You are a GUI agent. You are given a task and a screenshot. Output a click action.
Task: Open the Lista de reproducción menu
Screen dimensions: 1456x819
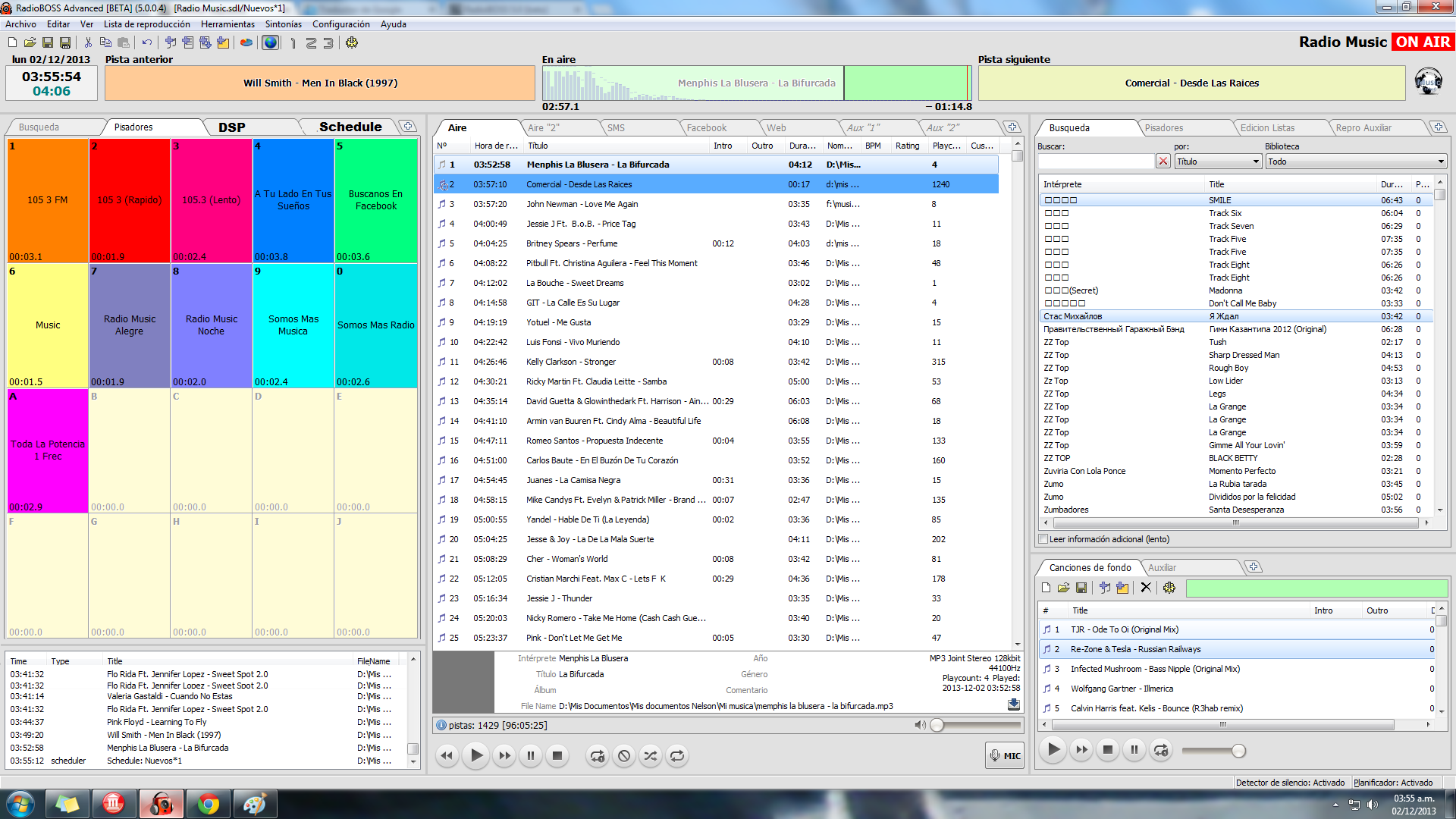(x=147, y=24)
